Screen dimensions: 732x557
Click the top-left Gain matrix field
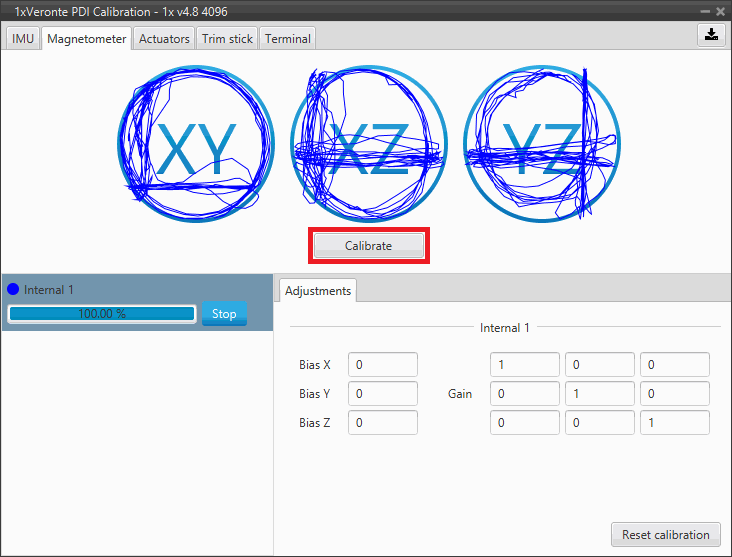[524, 365]
